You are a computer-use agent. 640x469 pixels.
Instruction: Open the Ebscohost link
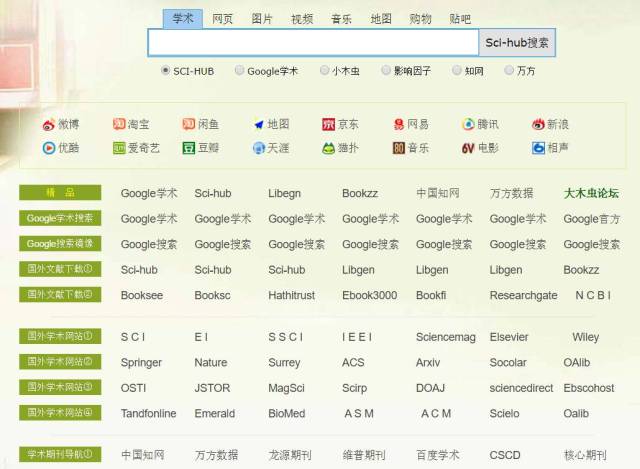click(589, 388)
